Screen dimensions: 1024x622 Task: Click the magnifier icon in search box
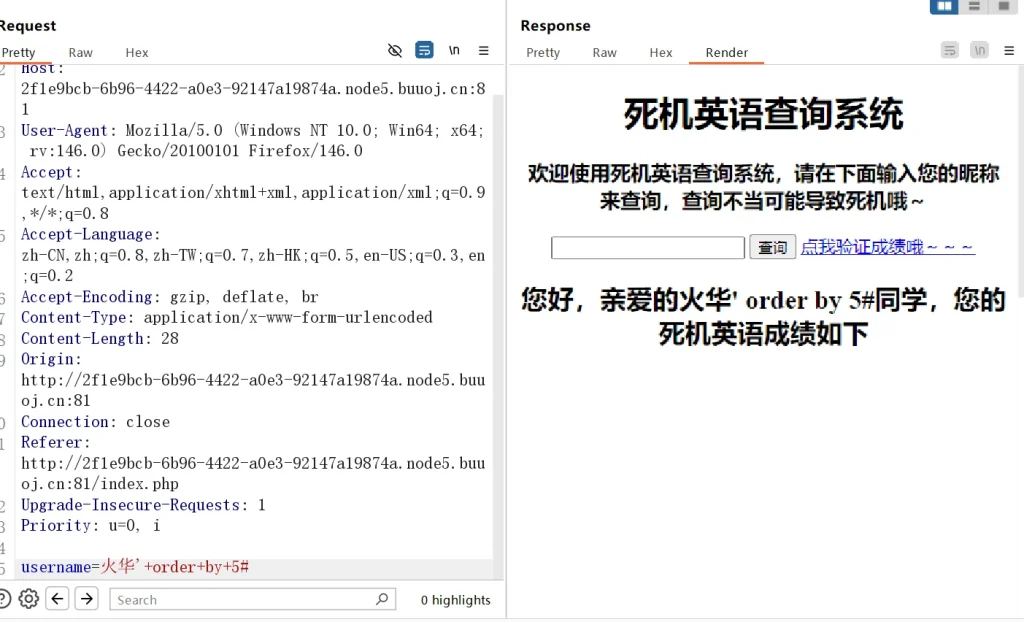coord(382,599)
